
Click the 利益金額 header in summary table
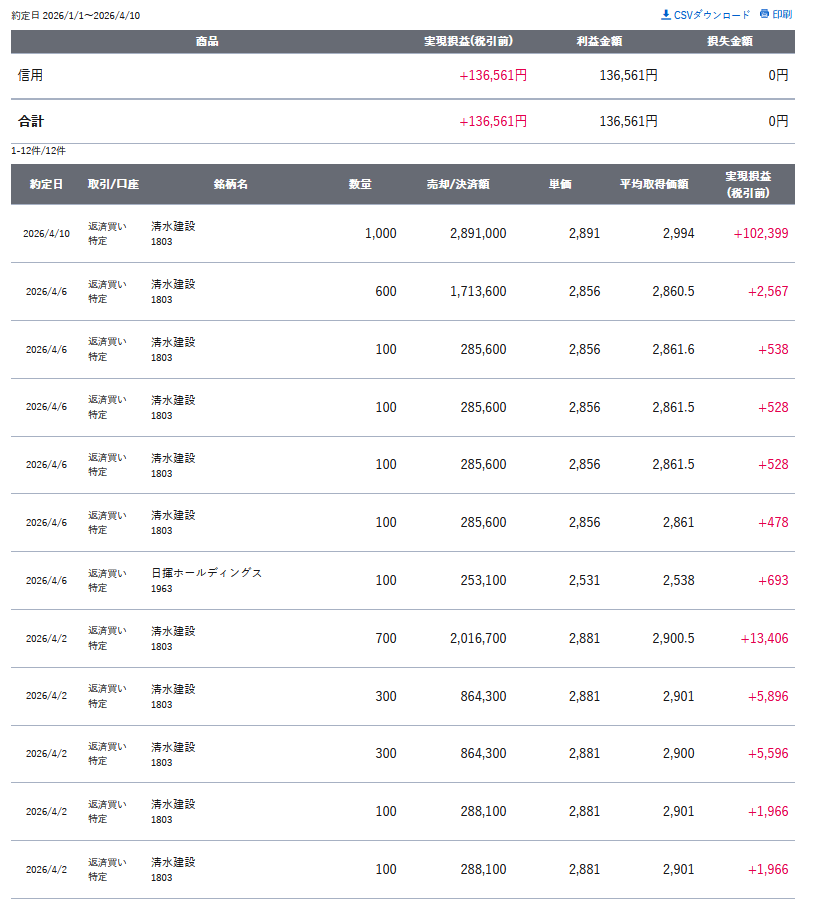coord(600,42)
